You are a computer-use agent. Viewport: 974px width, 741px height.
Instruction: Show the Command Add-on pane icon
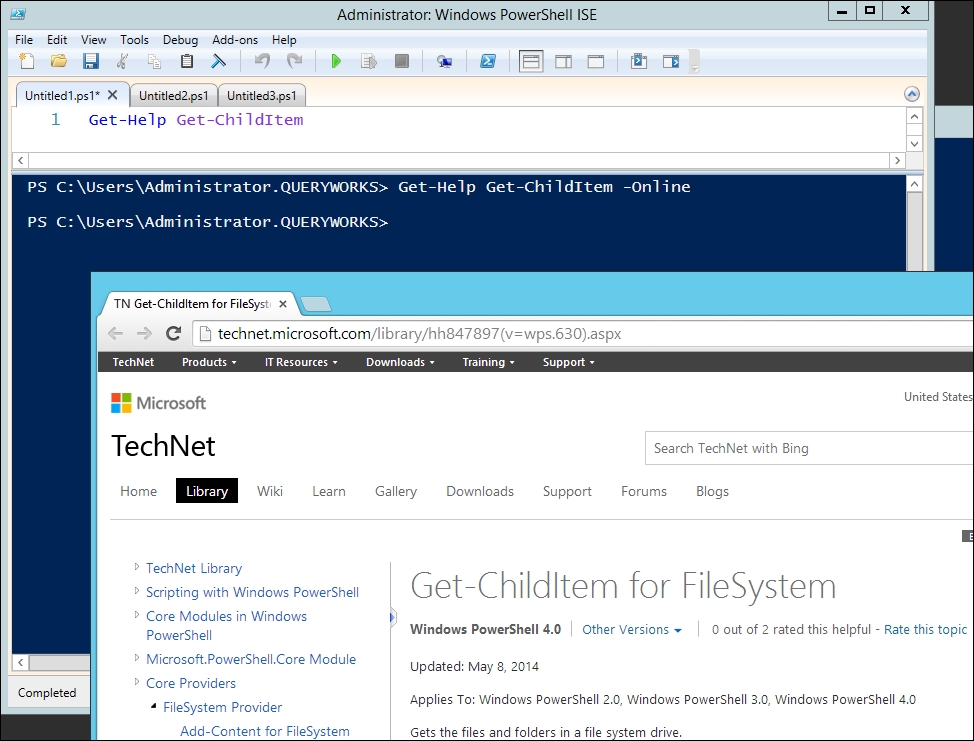(x=671, y=61)
